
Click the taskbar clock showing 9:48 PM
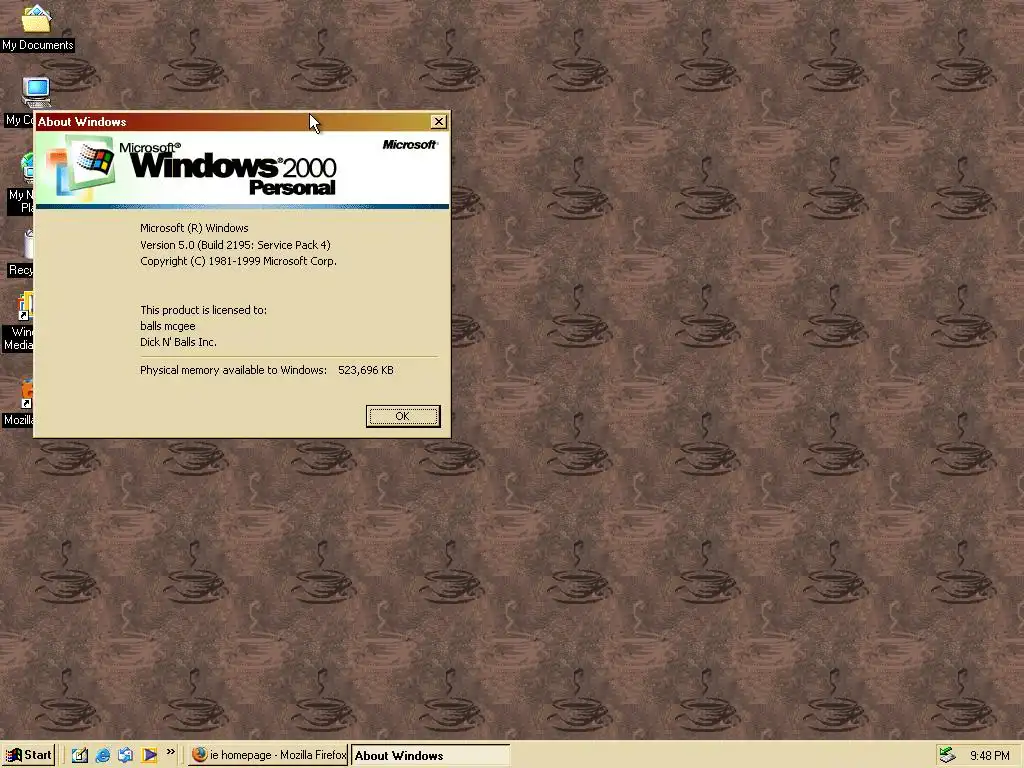click(989, 756)
